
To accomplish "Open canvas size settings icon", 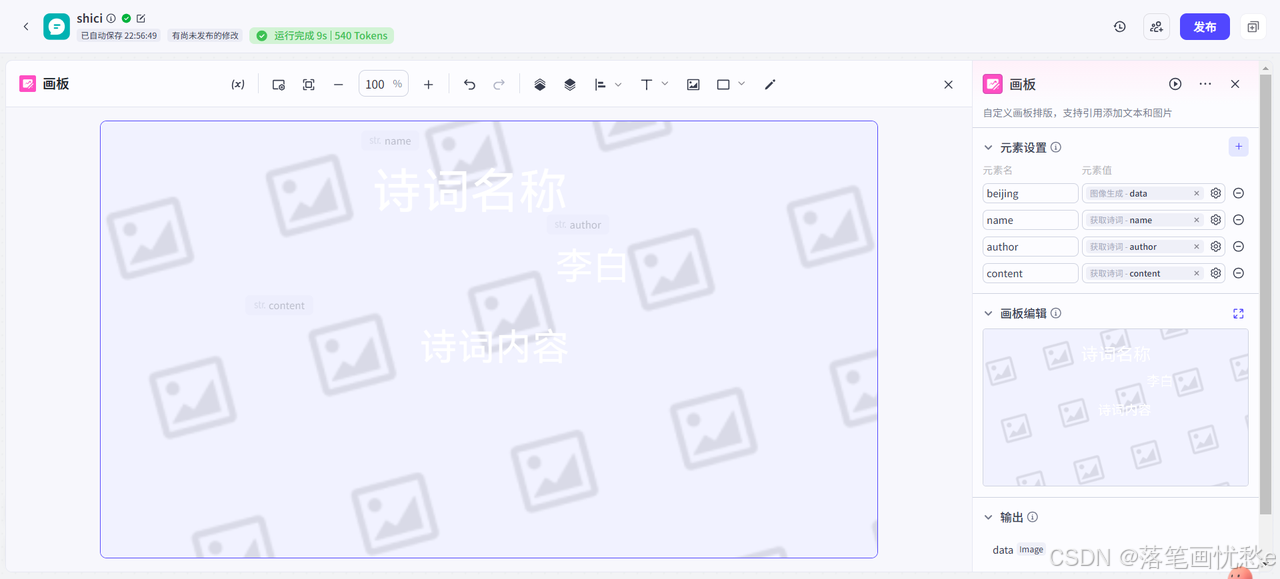I will click(279, 85).
